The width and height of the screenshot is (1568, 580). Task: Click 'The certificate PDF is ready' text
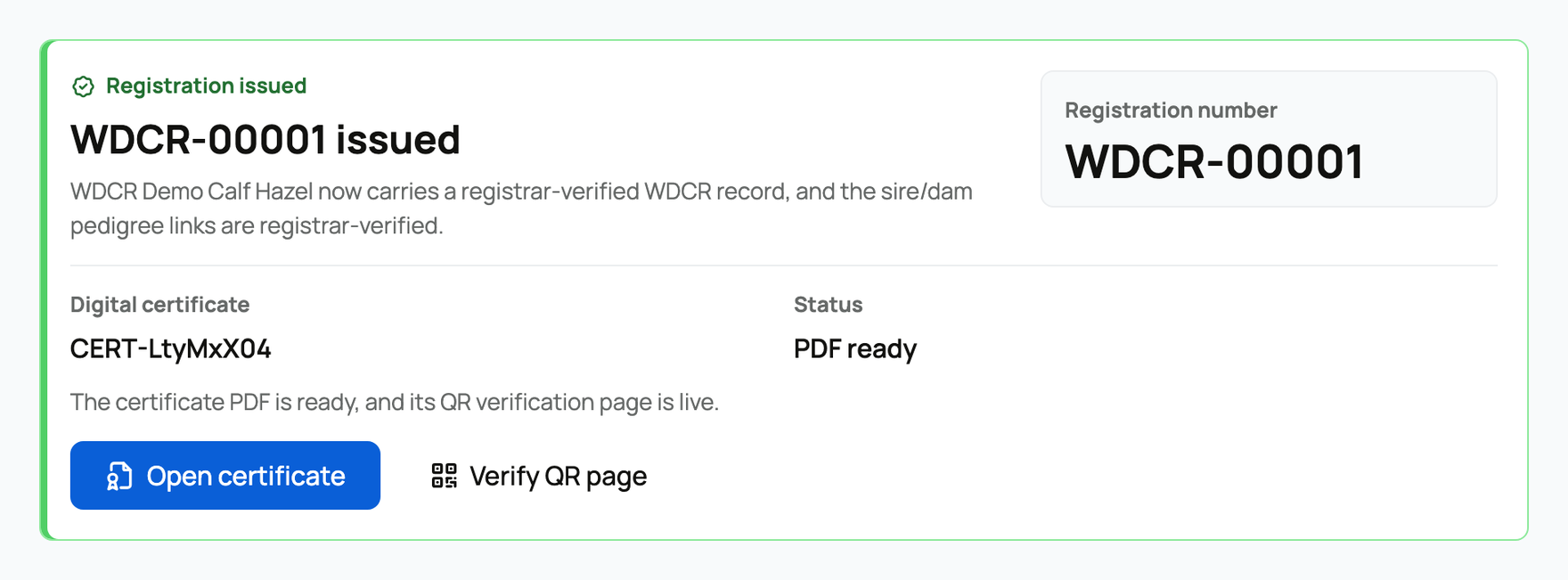[214, 403]
